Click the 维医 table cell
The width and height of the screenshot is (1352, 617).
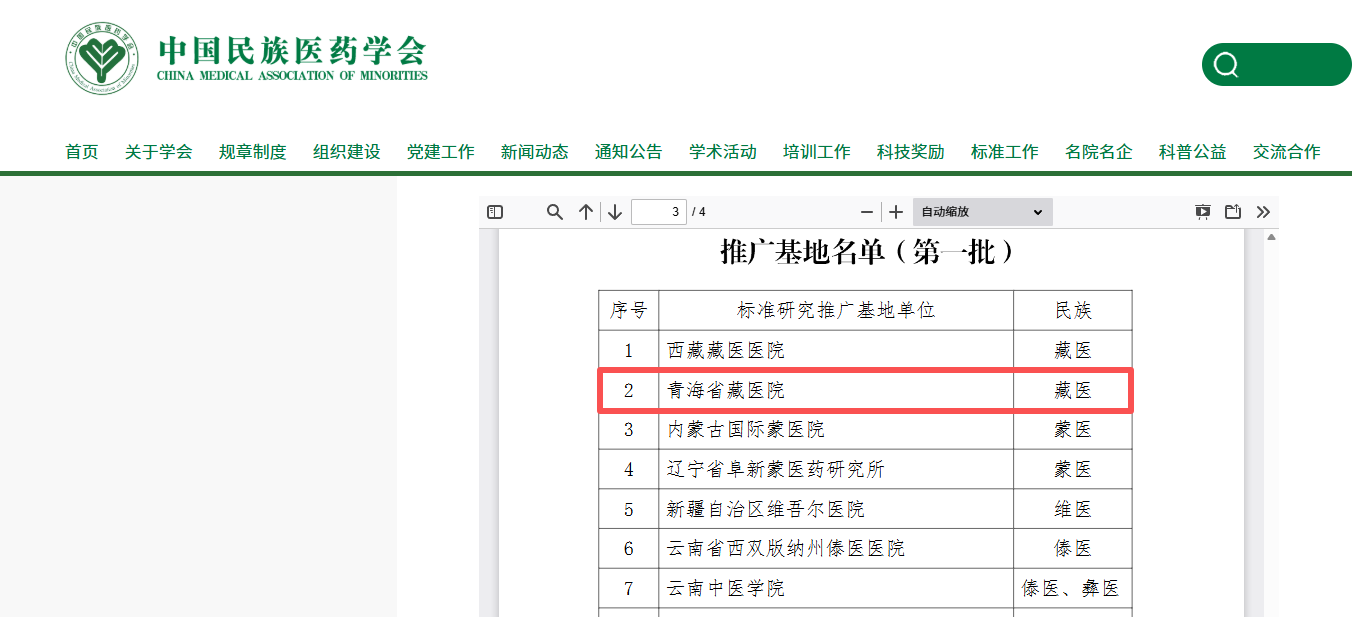point(1073,509)
